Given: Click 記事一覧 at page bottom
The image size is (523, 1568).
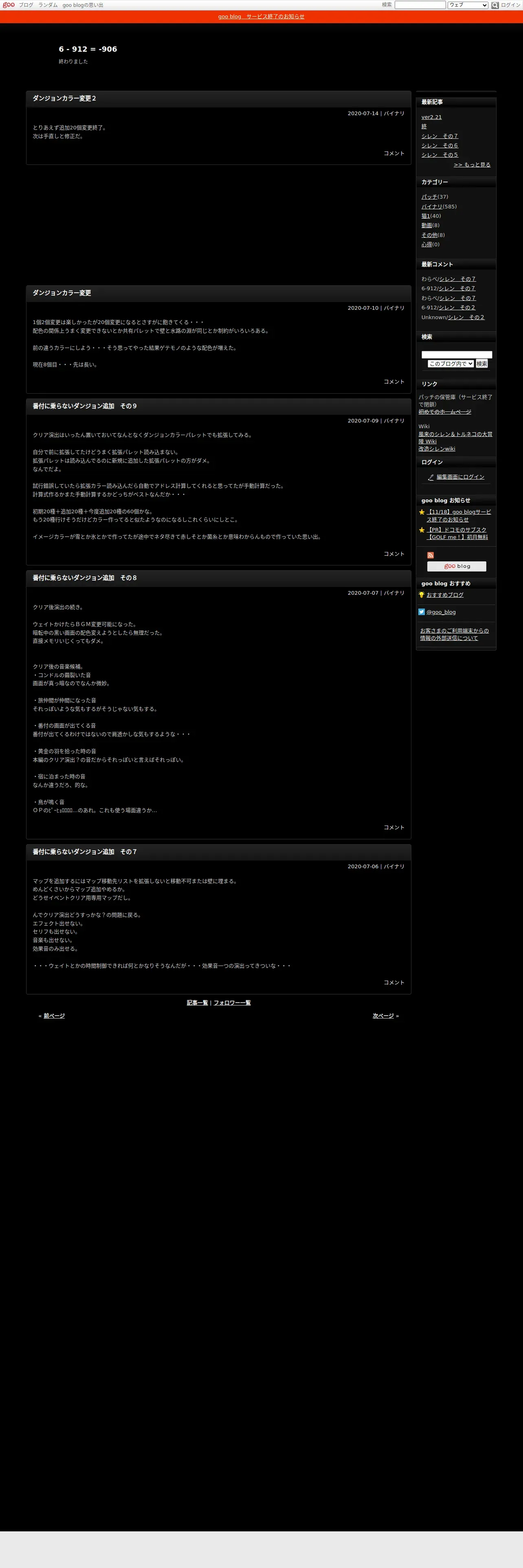Looking at the screenshot, I should click(x=197, y=1003).
